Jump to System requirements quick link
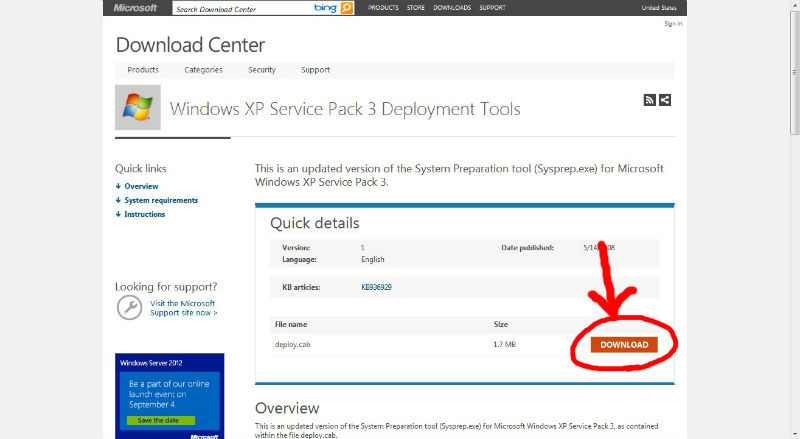 (161, 200)
